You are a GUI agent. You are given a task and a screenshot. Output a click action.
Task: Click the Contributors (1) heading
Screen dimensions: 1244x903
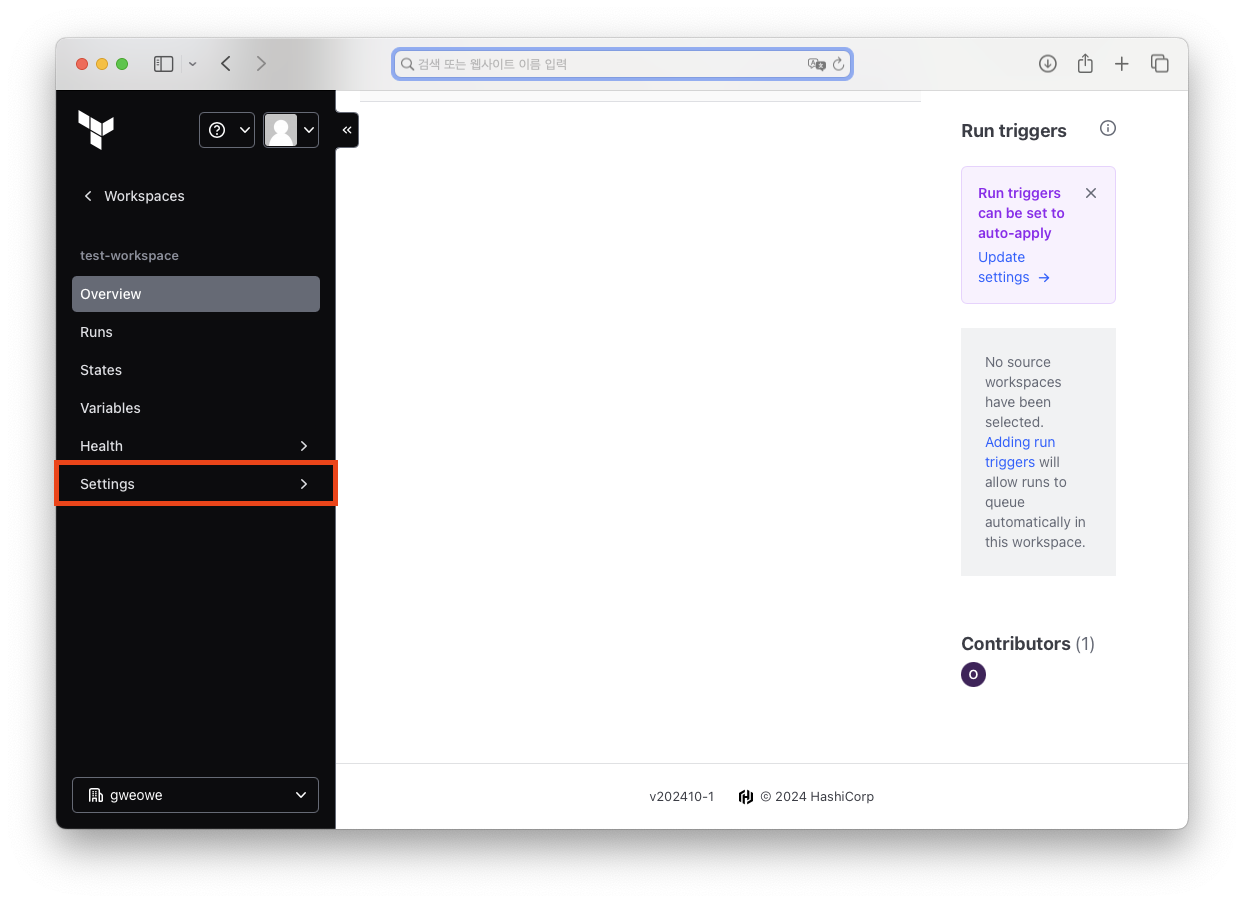point(1028,644)
